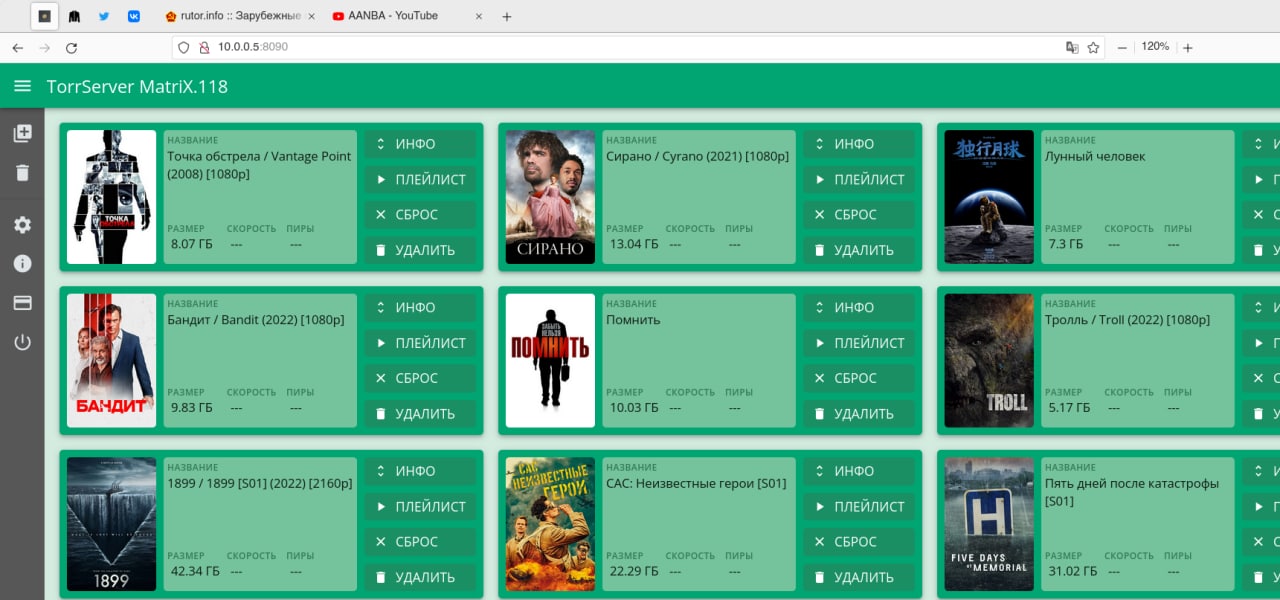Image resolution: width=1280 pixels, height=600 pixels.
Task: Click ПЛЕЙЛИСТ for Помнить
Action: 858,343
